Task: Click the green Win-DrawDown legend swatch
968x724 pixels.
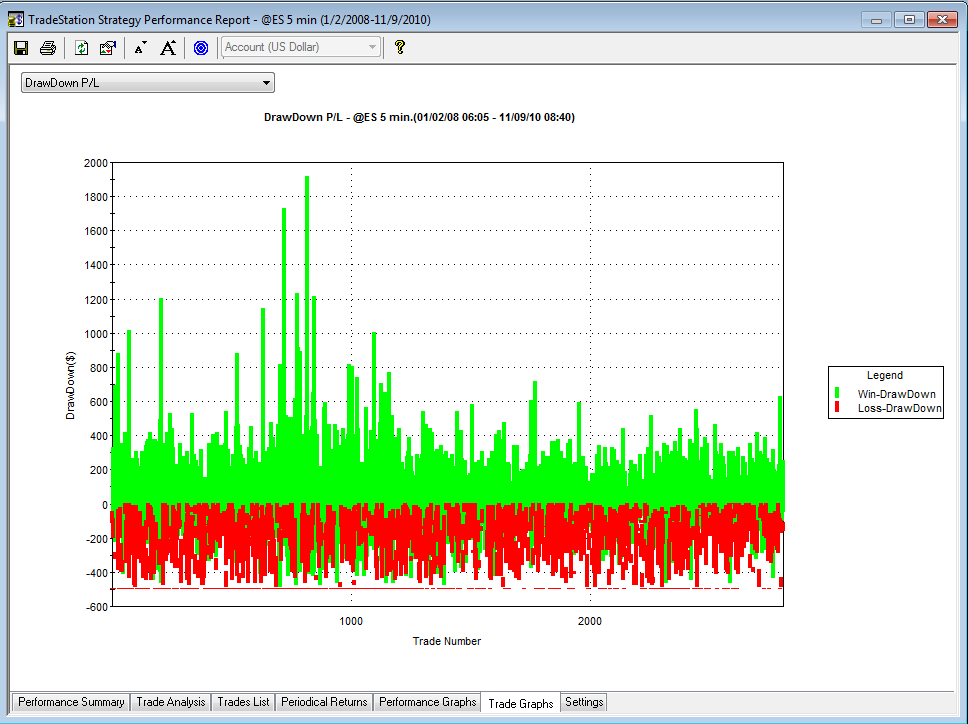Action: [x=837, y=393]
